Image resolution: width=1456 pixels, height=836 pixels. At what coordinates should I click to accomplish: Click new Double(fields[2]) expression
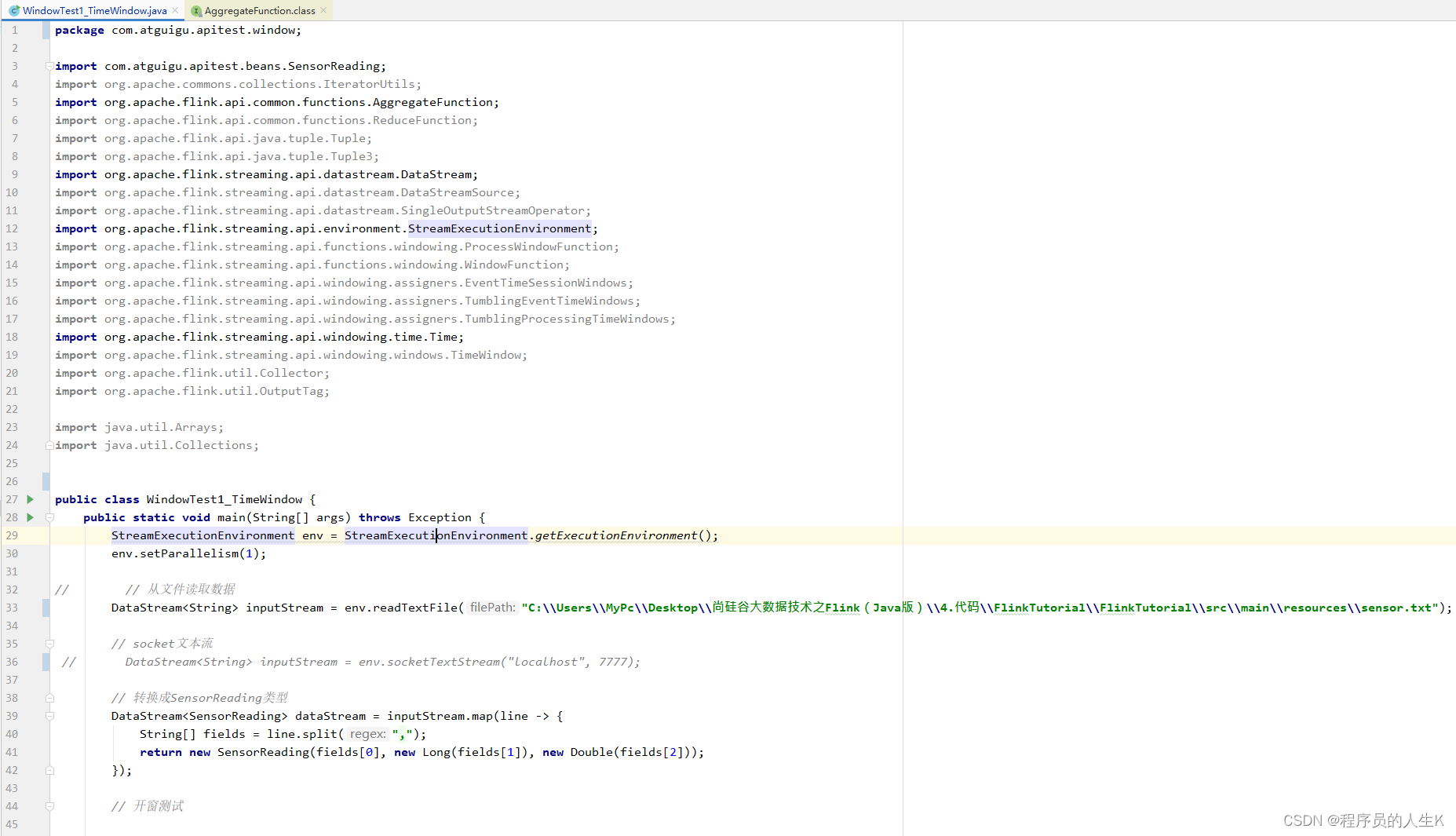tap(616, 752)
